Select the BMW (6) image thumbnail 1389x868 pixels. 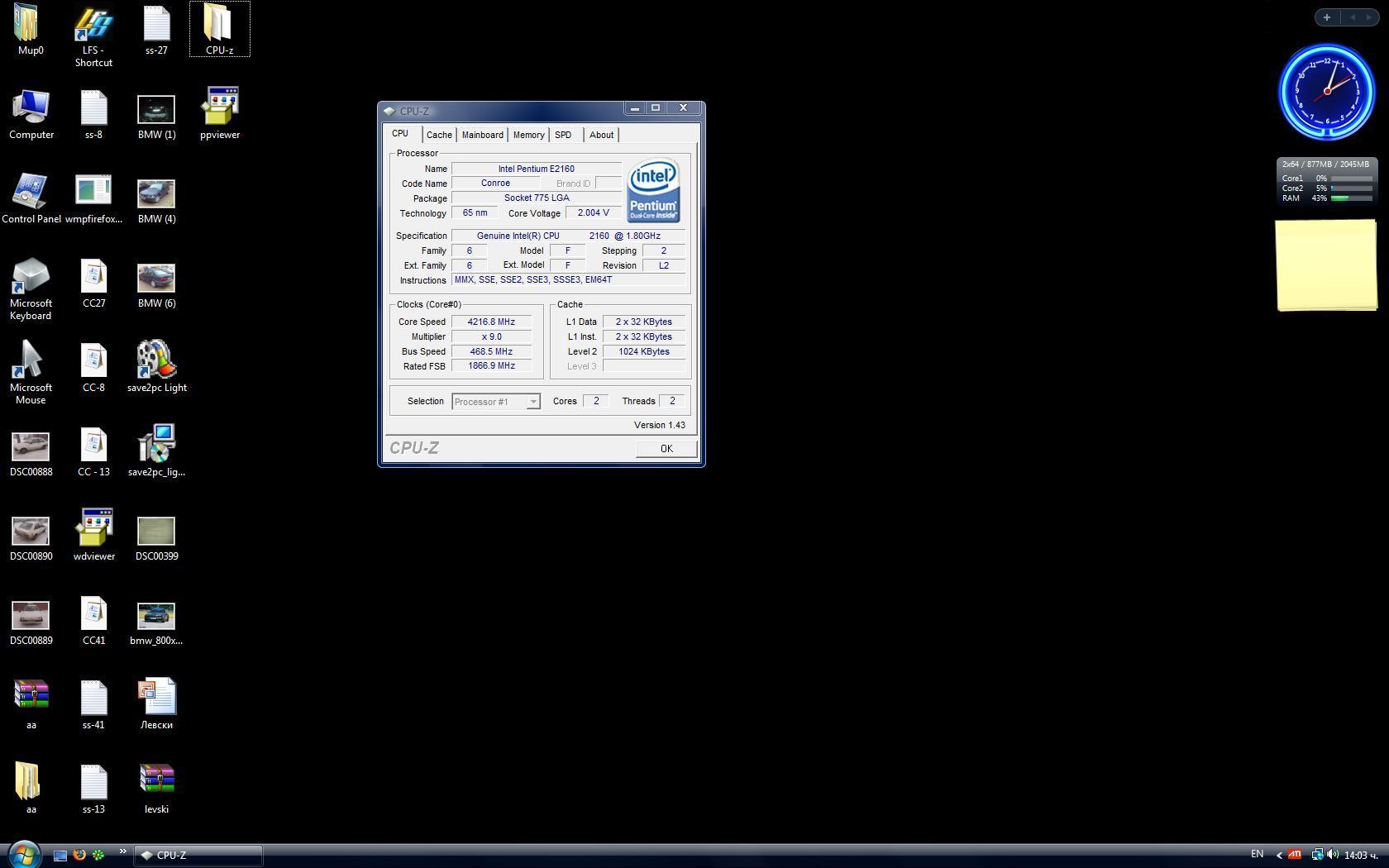click(156, 278)
